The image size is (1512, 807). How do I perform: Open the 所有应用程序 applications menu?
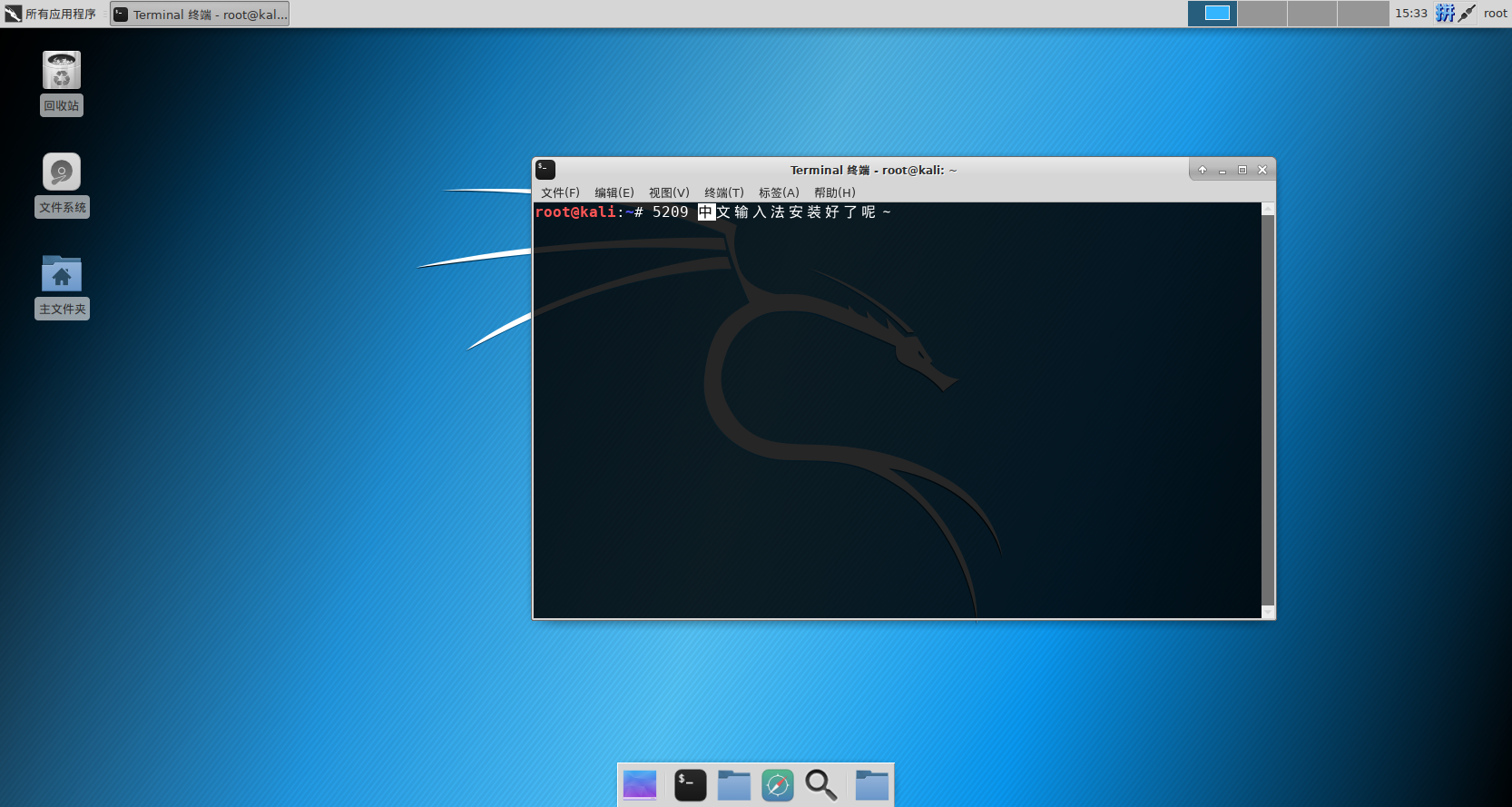pyautogui.click(x=51, y=14)
